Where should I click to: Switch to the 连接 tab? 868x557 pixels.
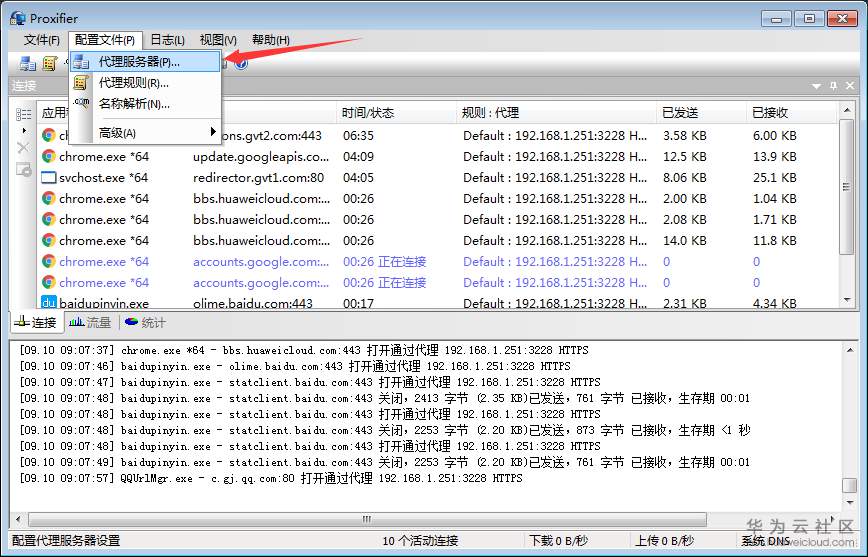pyautogui.click(x=36, y=322)
